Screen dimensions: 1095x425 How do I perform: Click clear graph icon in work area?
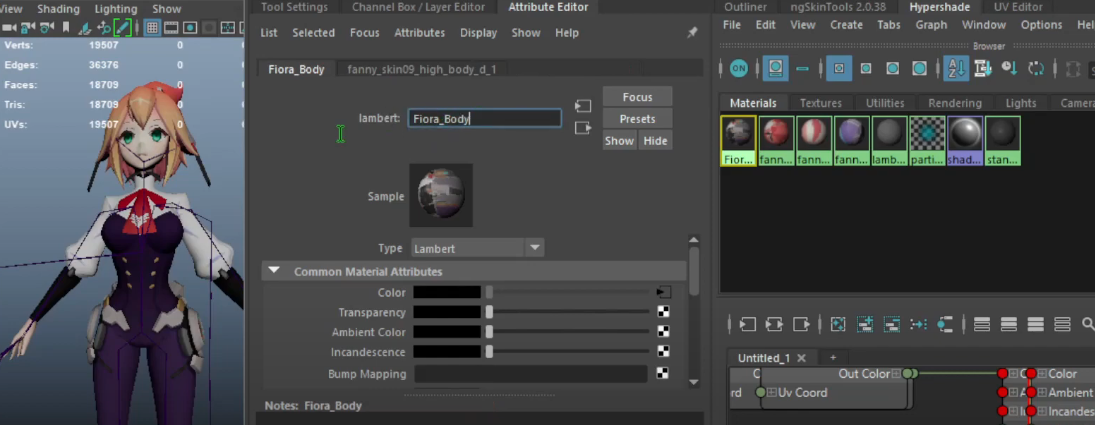click(838, 325)
